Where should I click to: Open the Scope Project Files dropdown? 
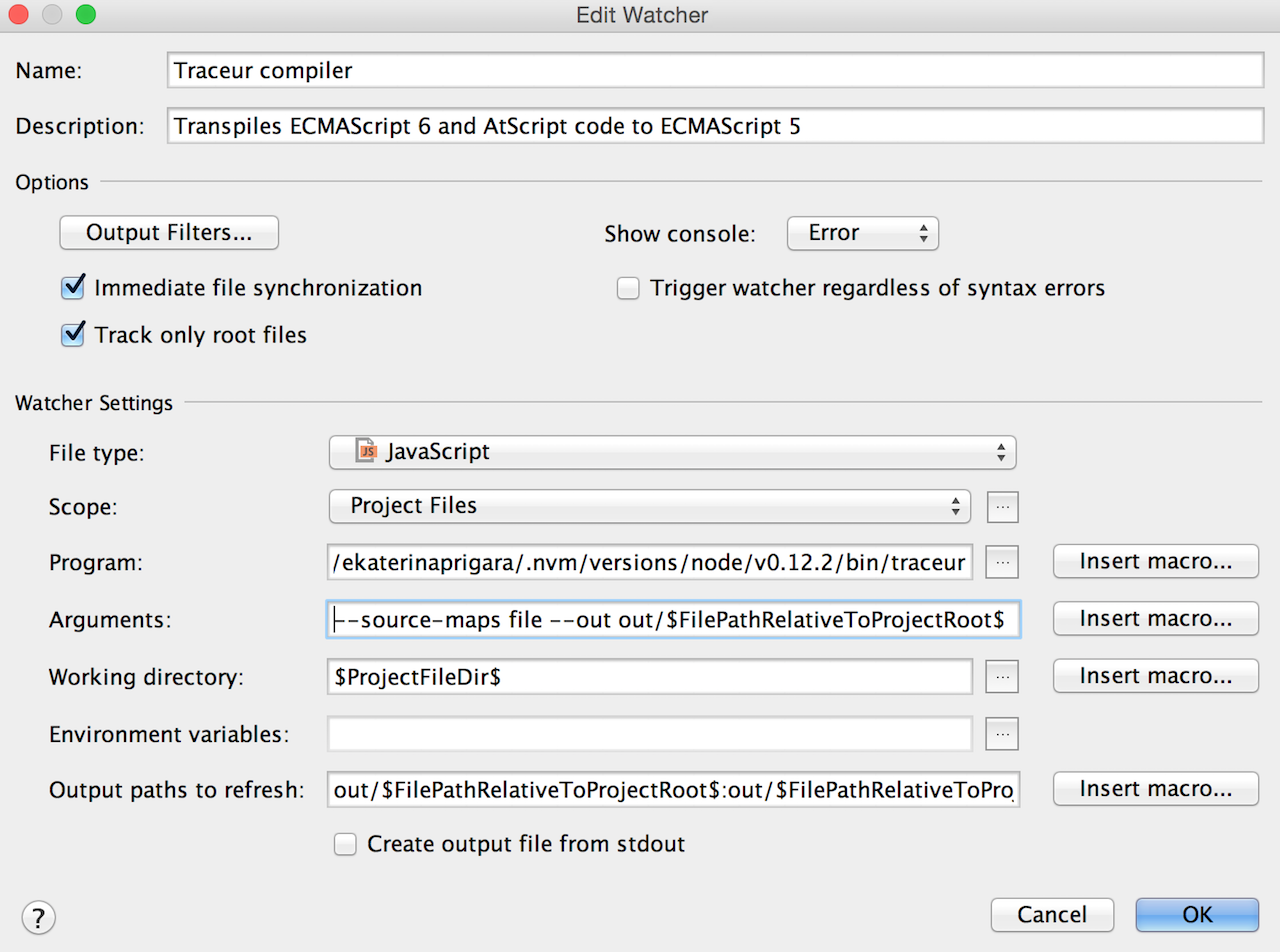pyautogui.click(x=649, y=507)
